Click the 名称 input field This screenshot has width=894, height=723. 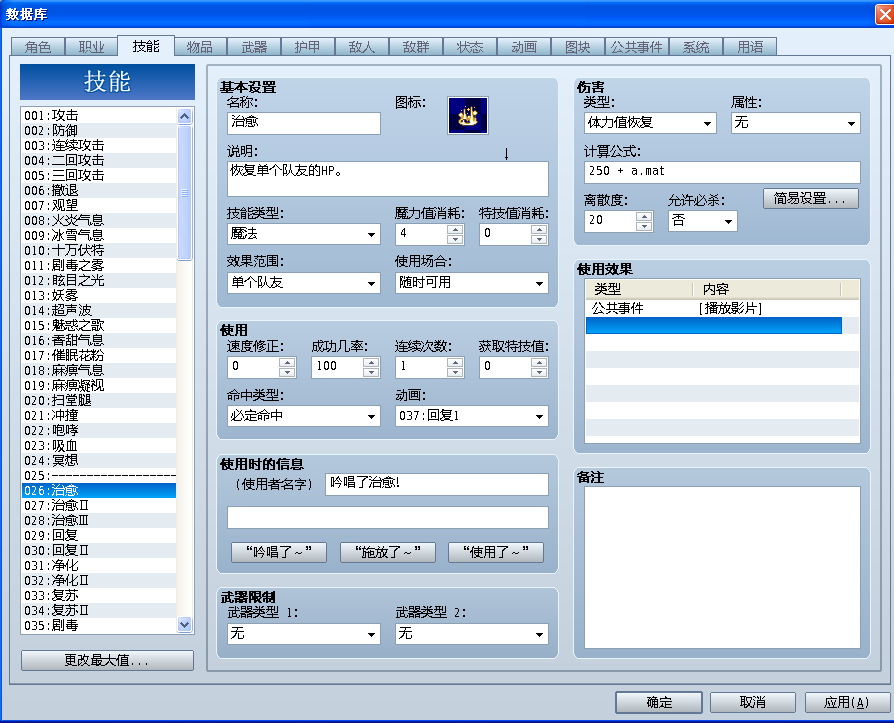click(x=303, y=123)
